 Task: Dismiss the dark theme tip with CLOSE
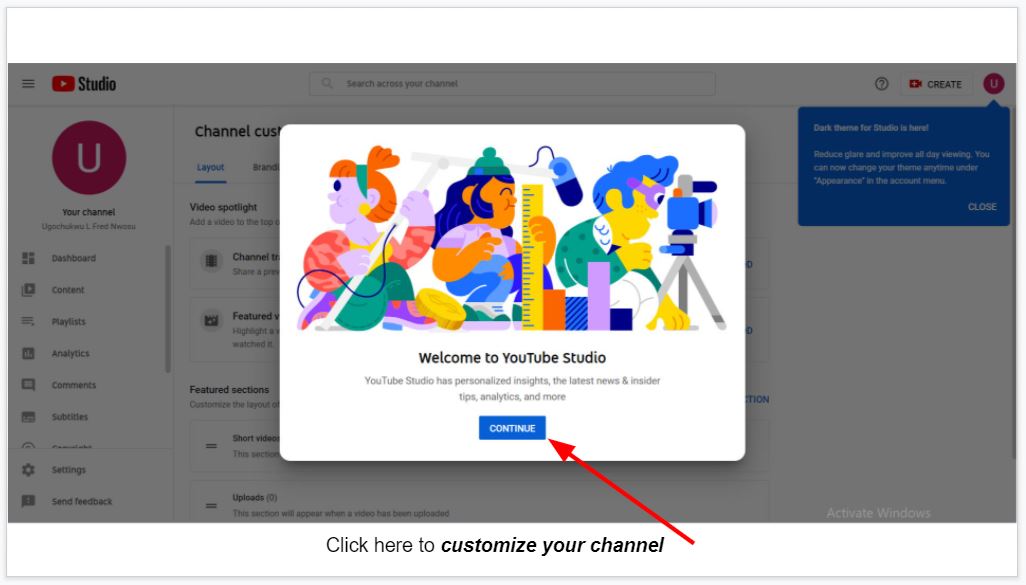click(x=982, y=207)
